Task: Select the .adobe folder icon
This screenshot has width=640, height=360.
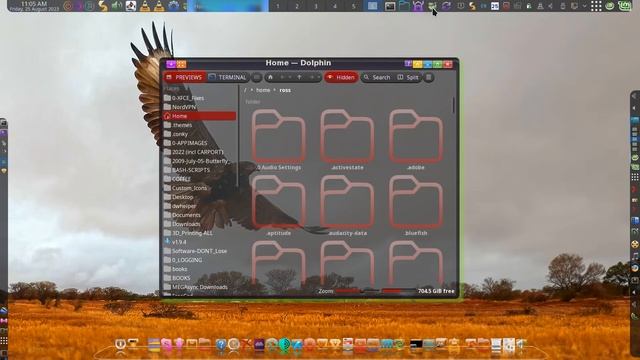Action: click(416, 137)
